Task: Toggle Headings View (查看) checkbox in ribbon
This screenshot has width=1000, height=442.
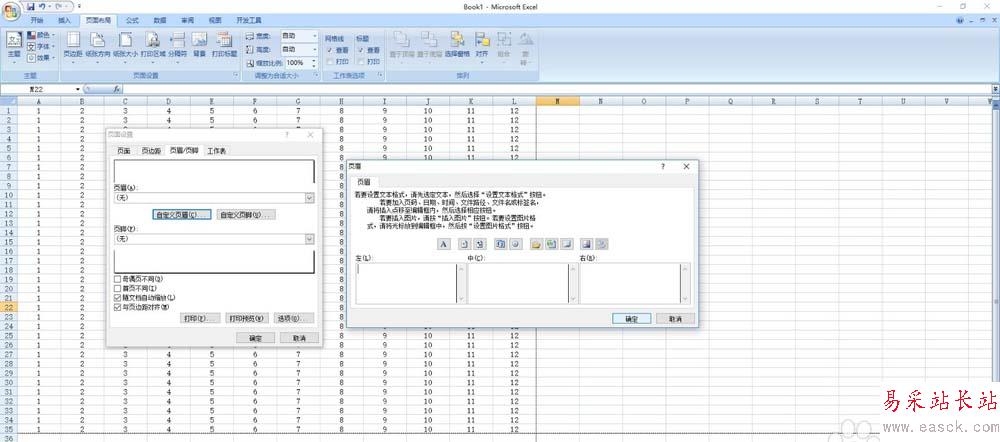Action: click(x=360, y=50)
